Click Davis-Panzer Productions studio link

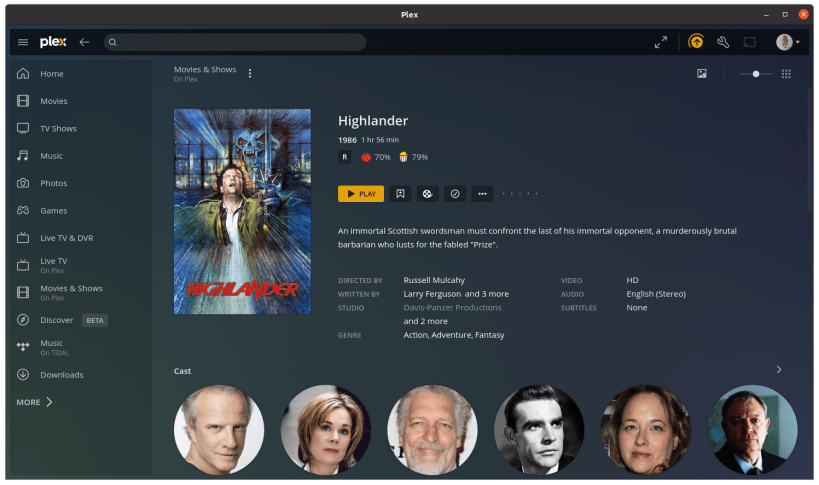tap(452, 307)
